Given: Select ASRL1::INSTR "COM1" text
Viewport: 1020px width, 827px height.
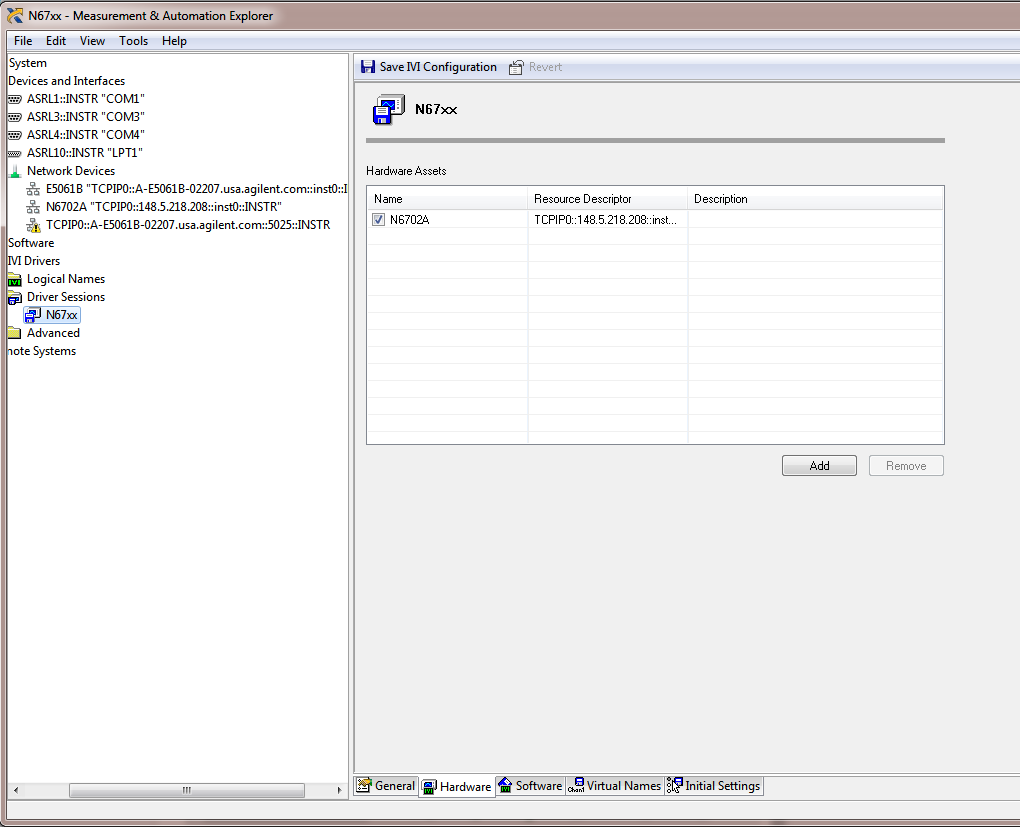Looking at the screenshot, I should pos(85,99).
